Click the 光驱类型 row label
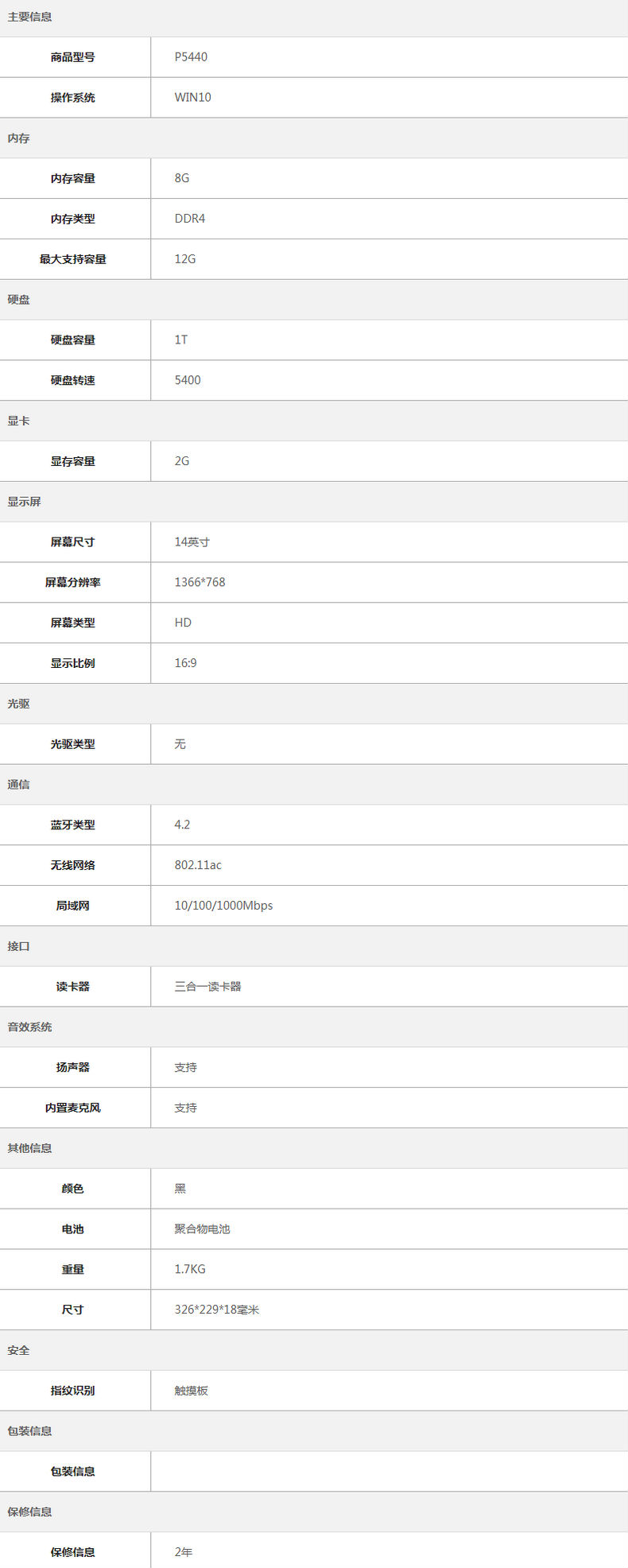Viewport: 628px width, 1568px height. point(73,744)
